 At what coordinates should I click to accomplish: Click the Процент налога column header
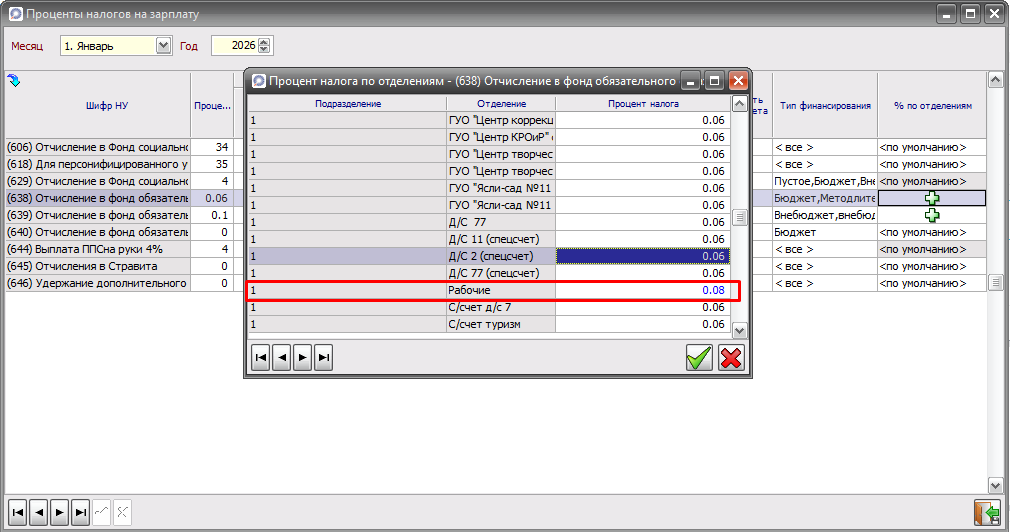[643, 104]
